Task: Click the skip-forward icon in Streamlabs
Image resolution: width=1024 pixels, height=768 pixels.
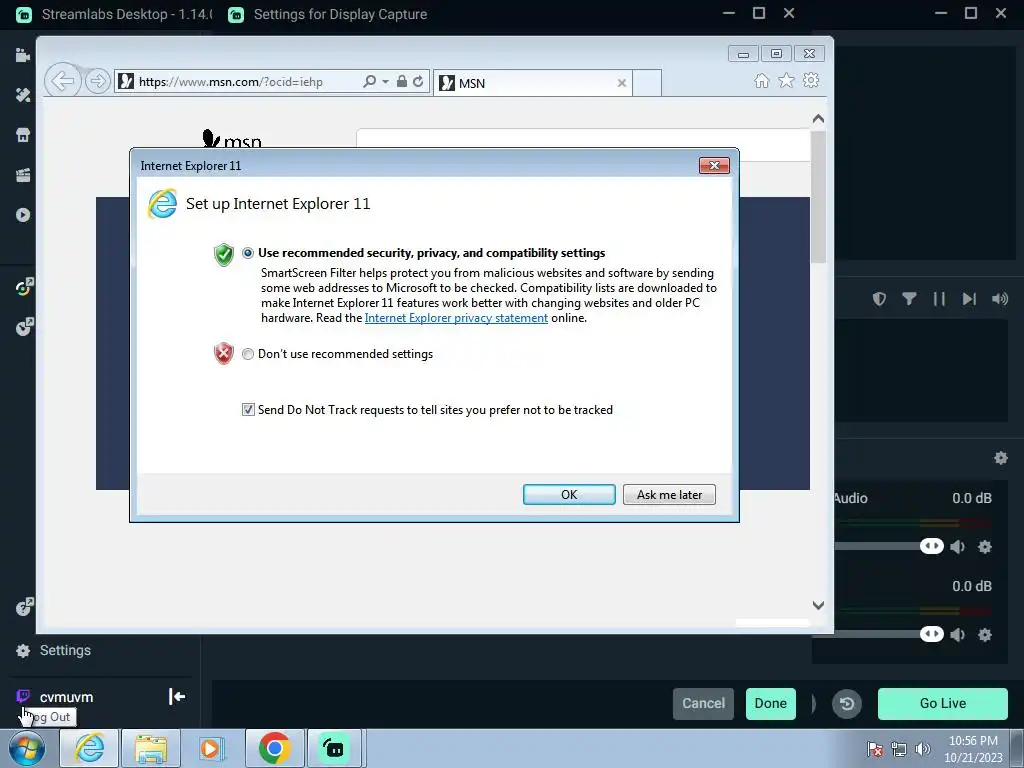Action: pos(969,299)
